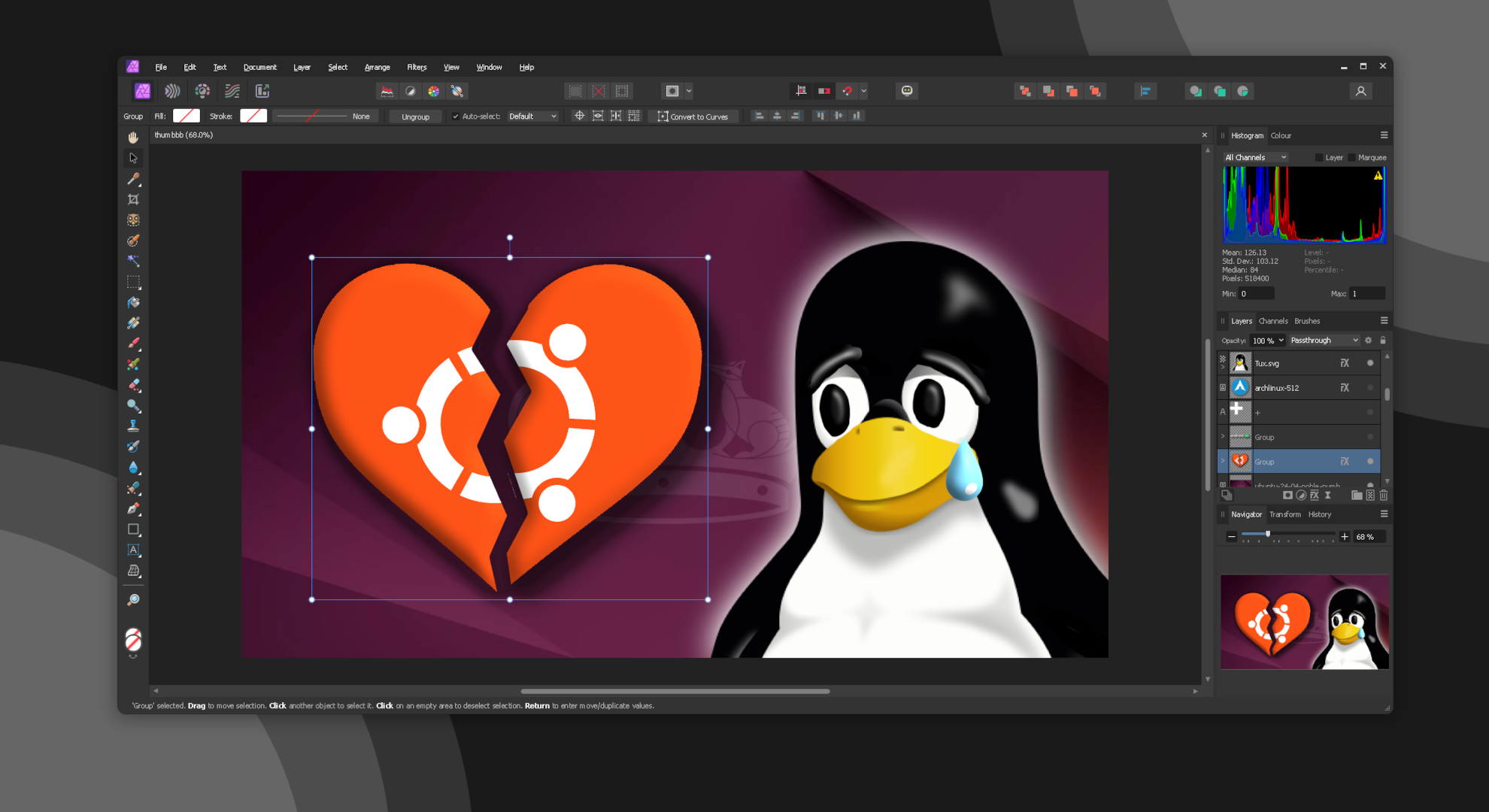Open the Layers panel options menu
1489x812 pixels.
click(x=1384, y=321)
